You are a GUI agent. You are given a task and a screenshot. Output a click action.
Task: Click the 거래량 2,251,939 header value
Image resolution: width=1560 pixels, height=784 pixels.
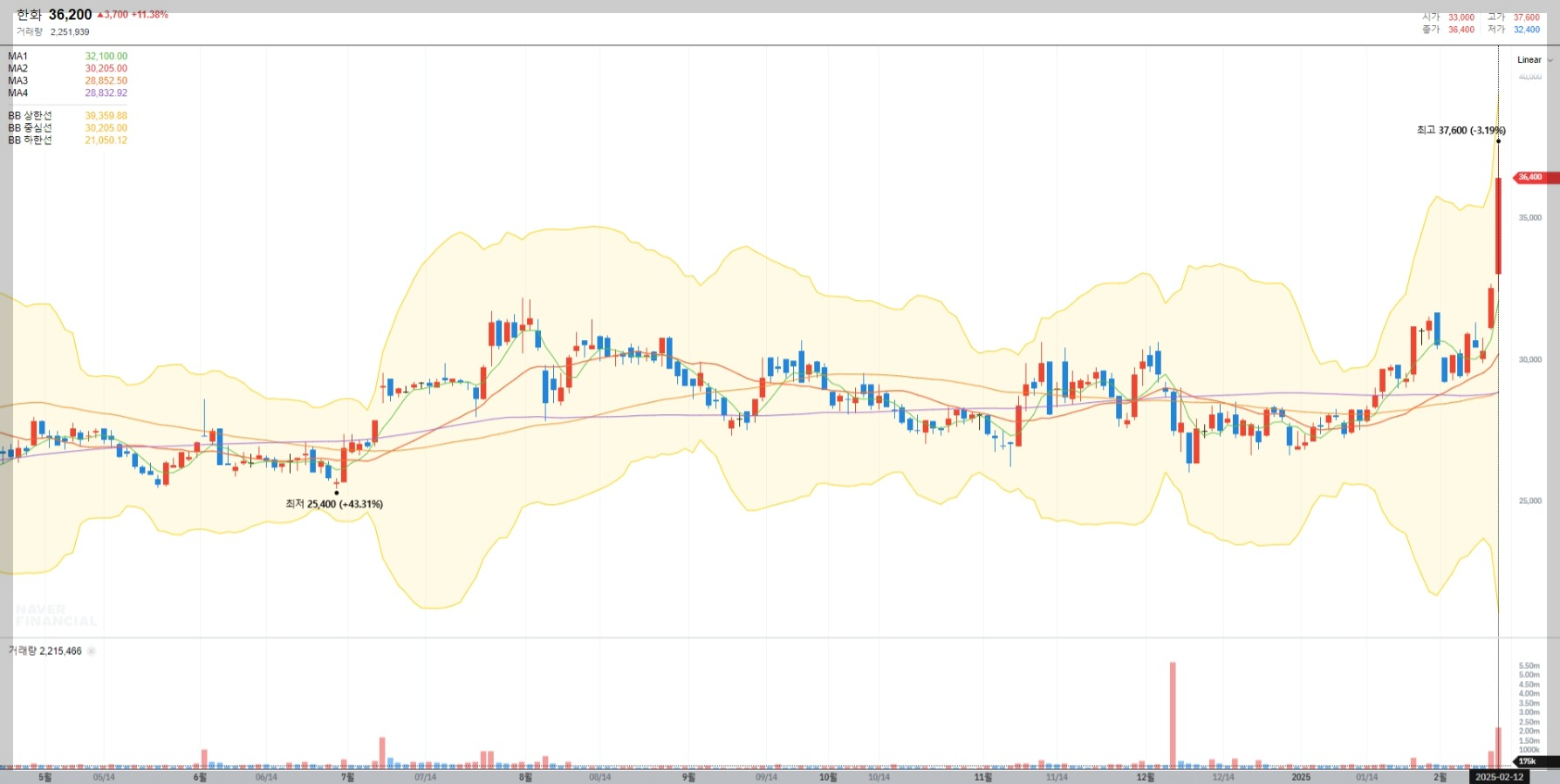pyautogui.click(x=52, y=31)
